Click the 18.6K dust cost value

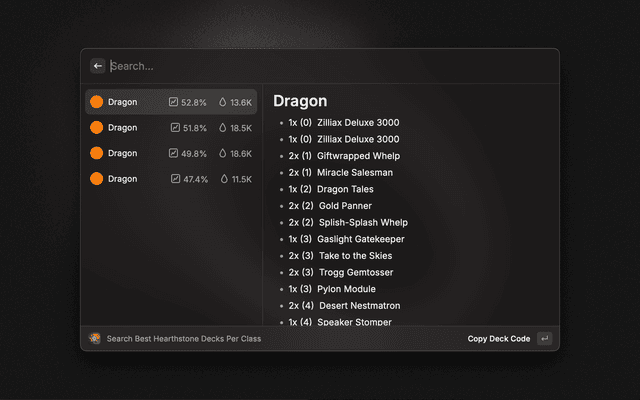pos(240,153)
